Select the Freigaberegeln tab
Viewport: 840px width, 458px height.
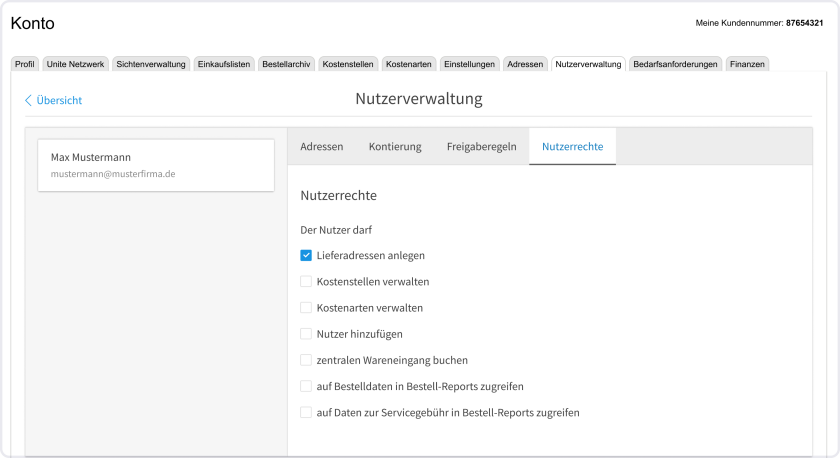(481, 146)
